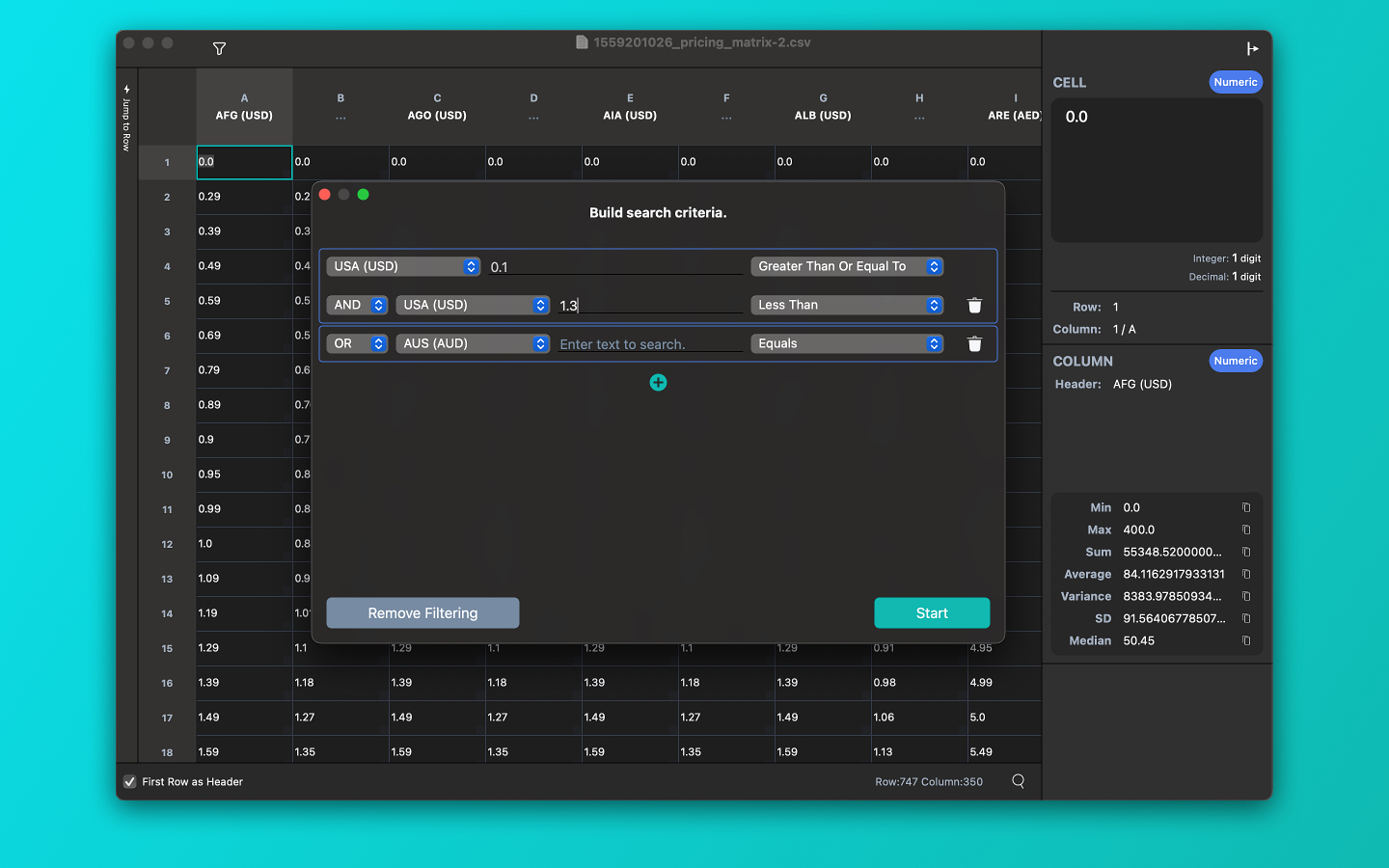Delete the OR AUS (AUD) criteria row
The image size is (1389, 868).
pyautogui.click(x=974, y=343)
